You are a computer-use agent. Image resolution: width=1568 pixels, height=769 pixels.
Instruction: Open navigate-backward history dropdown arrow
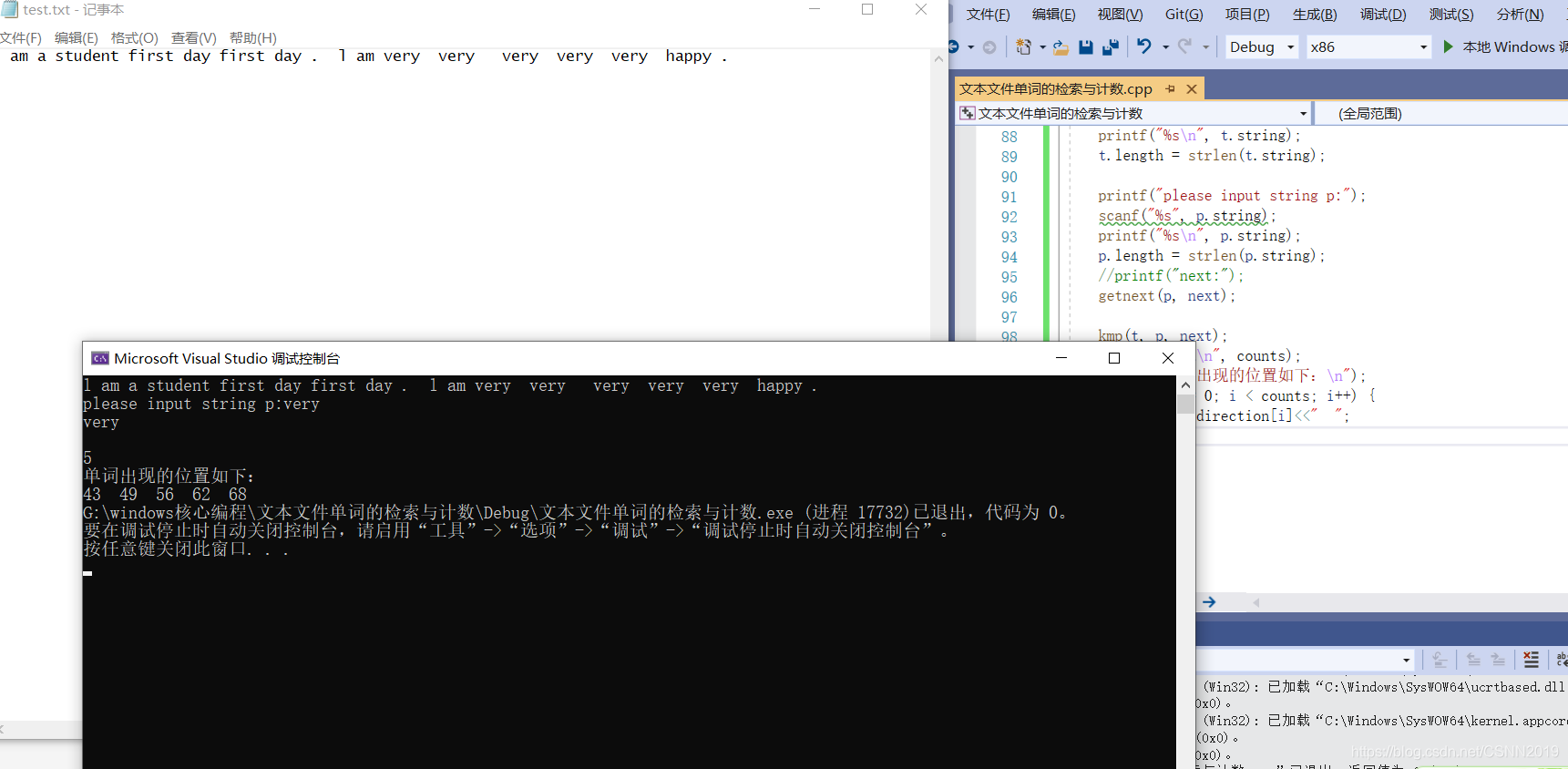tap(971, 46)
